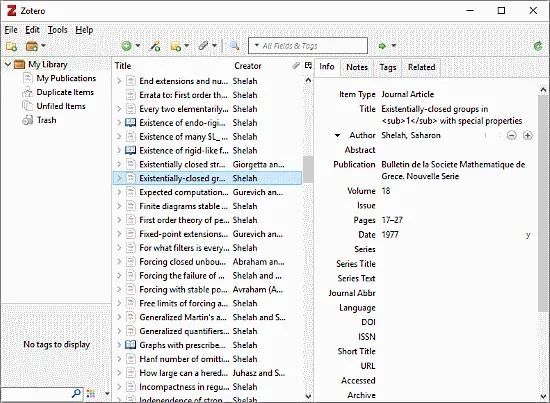This screenshot has width=550, height=403.
Task: Open New Note dropdown arrow
Action: tap(187, 46)
